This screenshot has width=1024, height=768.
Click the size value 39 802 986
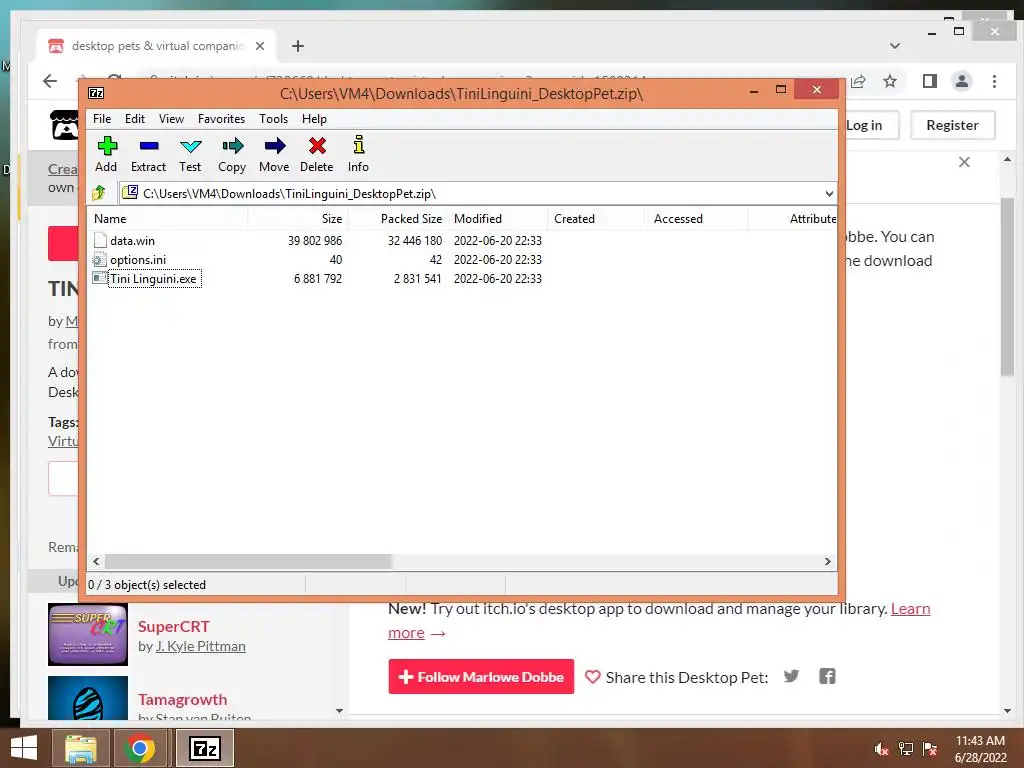pyautogui.click(x=315, y=241)
